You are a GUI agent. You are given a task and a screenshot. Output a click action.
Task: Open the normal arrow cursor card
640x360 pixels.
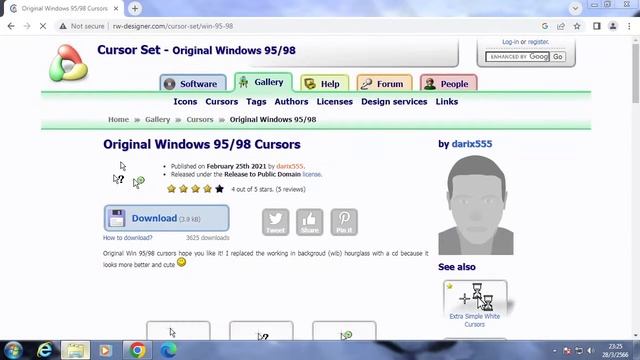[178, 331]
